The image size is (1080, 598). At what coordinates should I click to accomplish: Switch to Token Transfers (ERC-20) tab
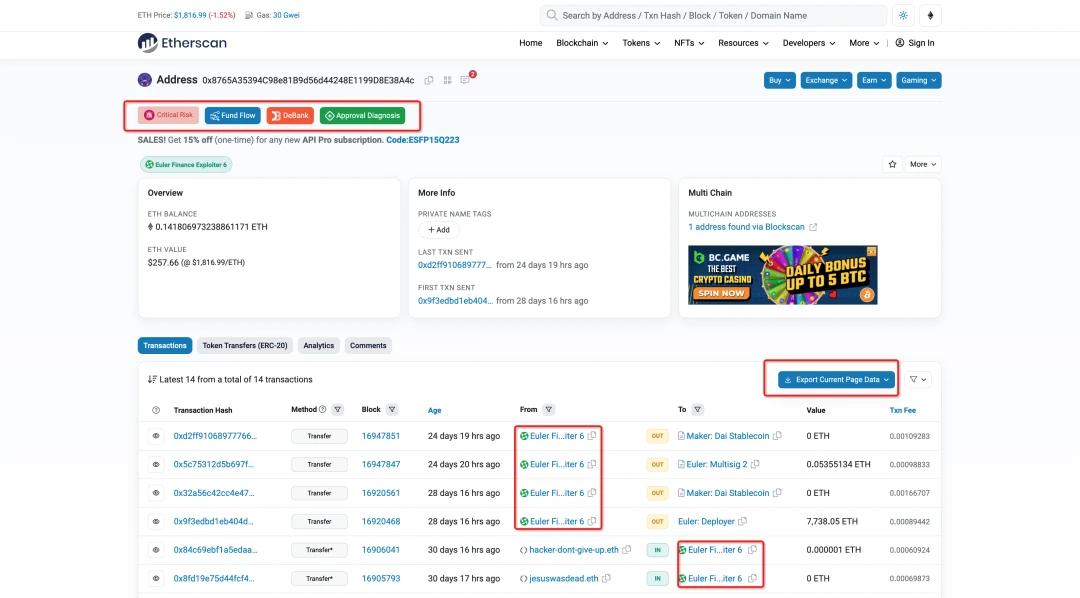pyautogui.click(x=245, y=345)
